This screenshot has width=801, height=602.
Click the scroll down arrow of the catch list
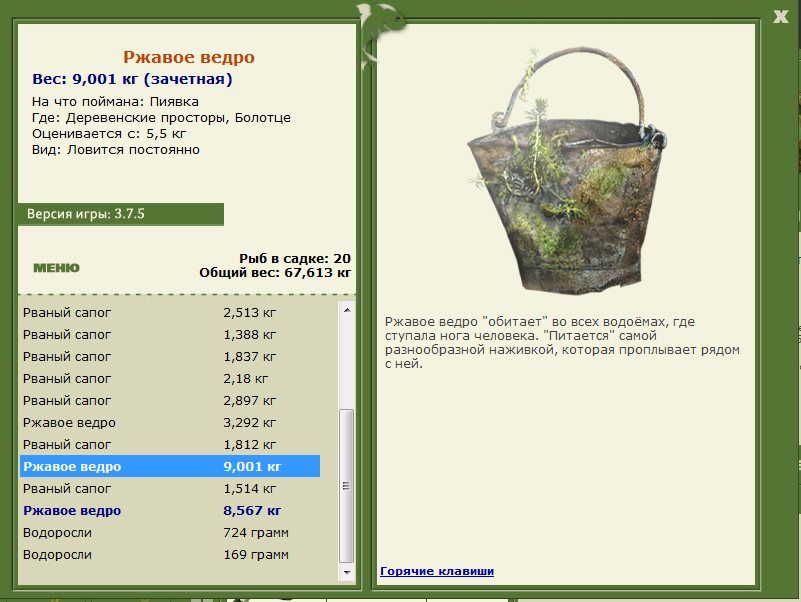tap(347, 572)
